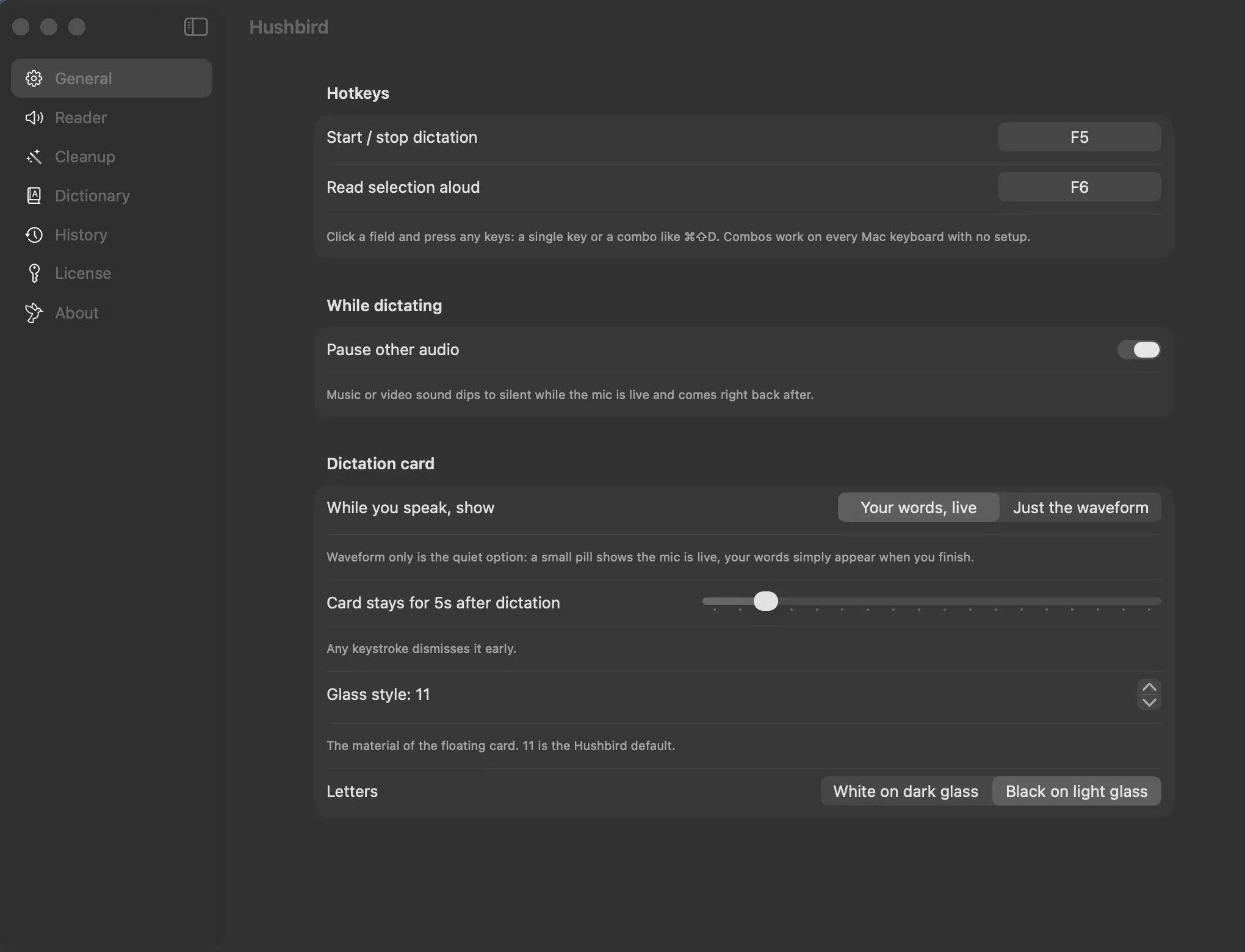The height and width of the screenshot is (952, 1245).
Task: Open the General settings tab
Action: coord(112,78)
